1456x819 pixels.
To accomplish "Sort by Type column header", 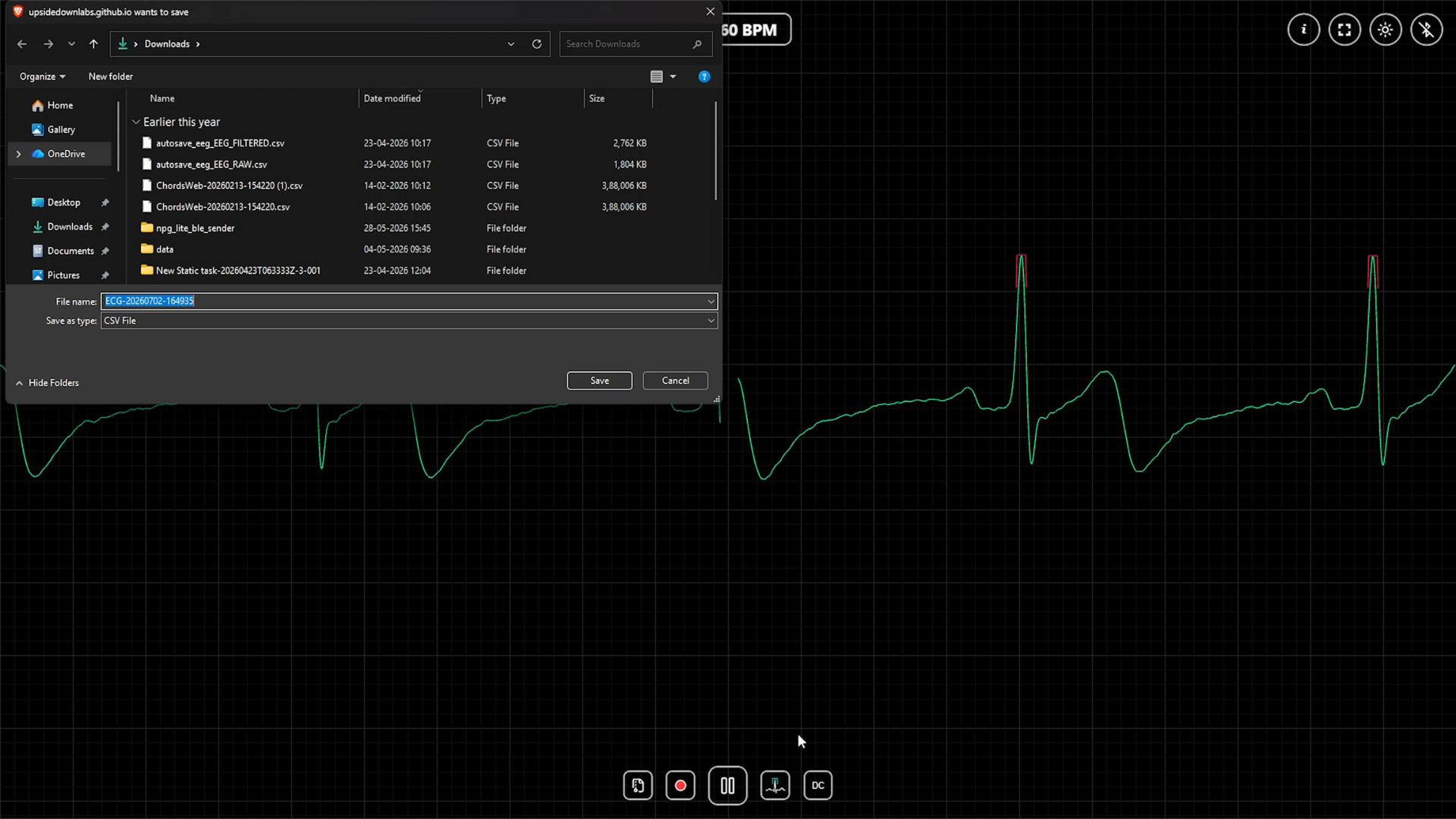I will (497, 99).
